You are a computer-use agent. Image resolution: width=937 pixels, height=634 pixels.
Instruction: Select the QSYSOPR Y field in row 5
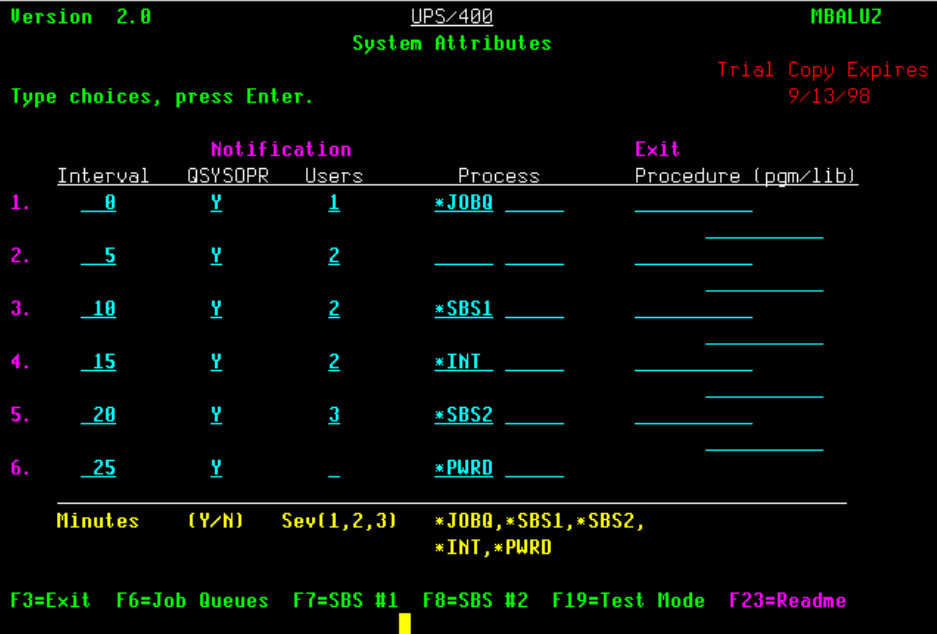pyautogui.click(x=216, y=415)
